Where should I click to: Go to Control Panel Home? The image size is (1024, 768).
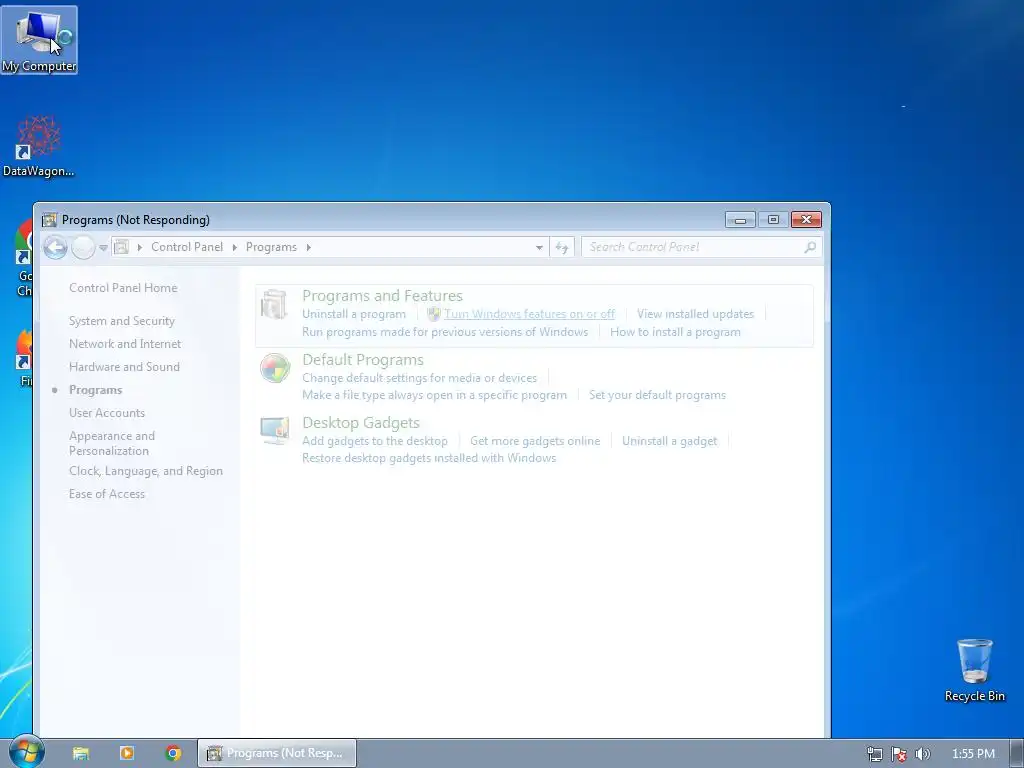coord(123,288)
